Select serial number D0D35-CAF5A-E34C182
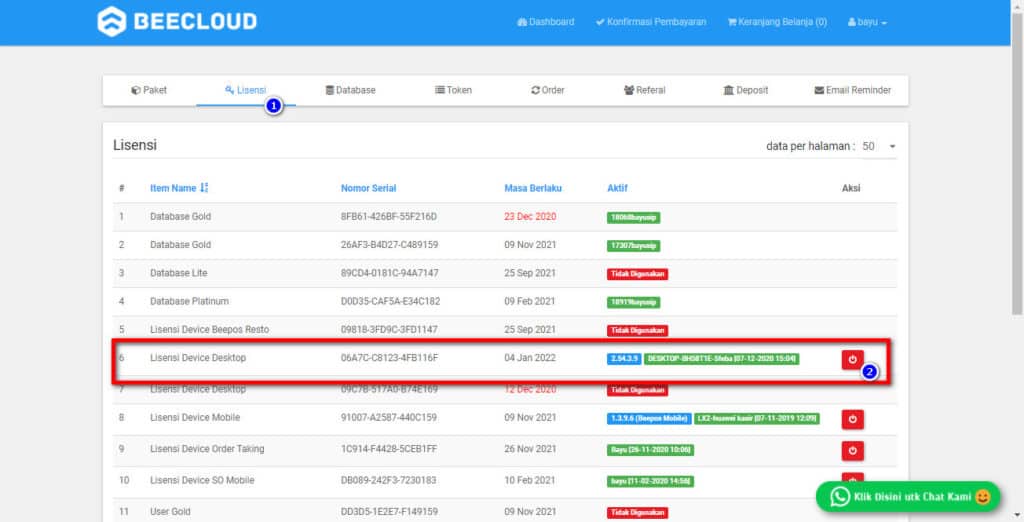The image size is (1024, 522). click(x=391, y=301)
